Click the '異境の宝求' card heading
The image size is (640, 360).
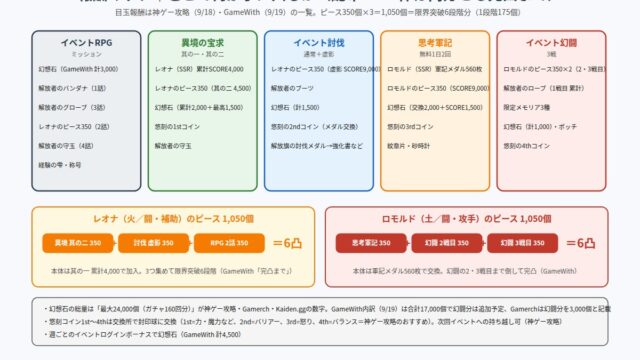(x=202, y=42)
